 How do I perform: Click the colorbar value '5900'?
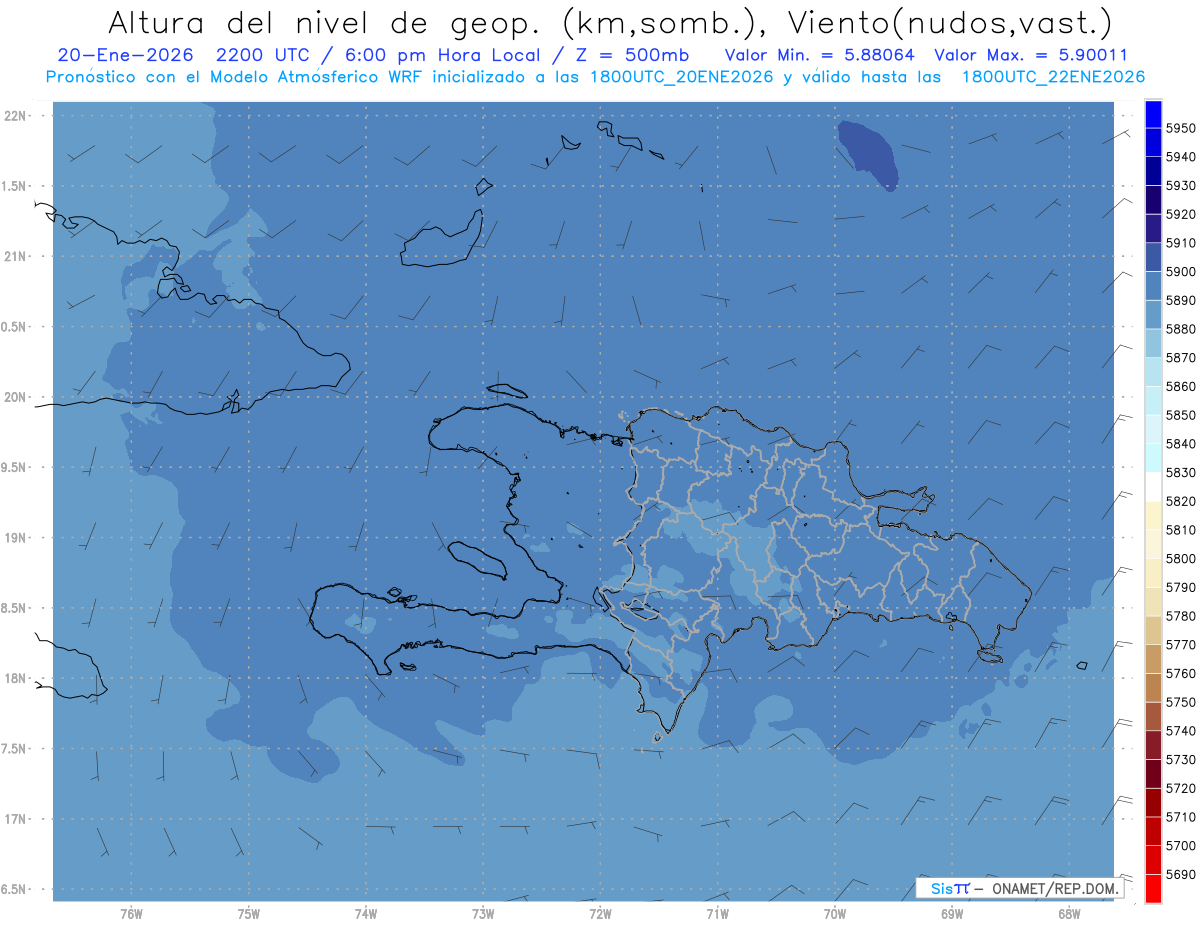point(1180,271)
